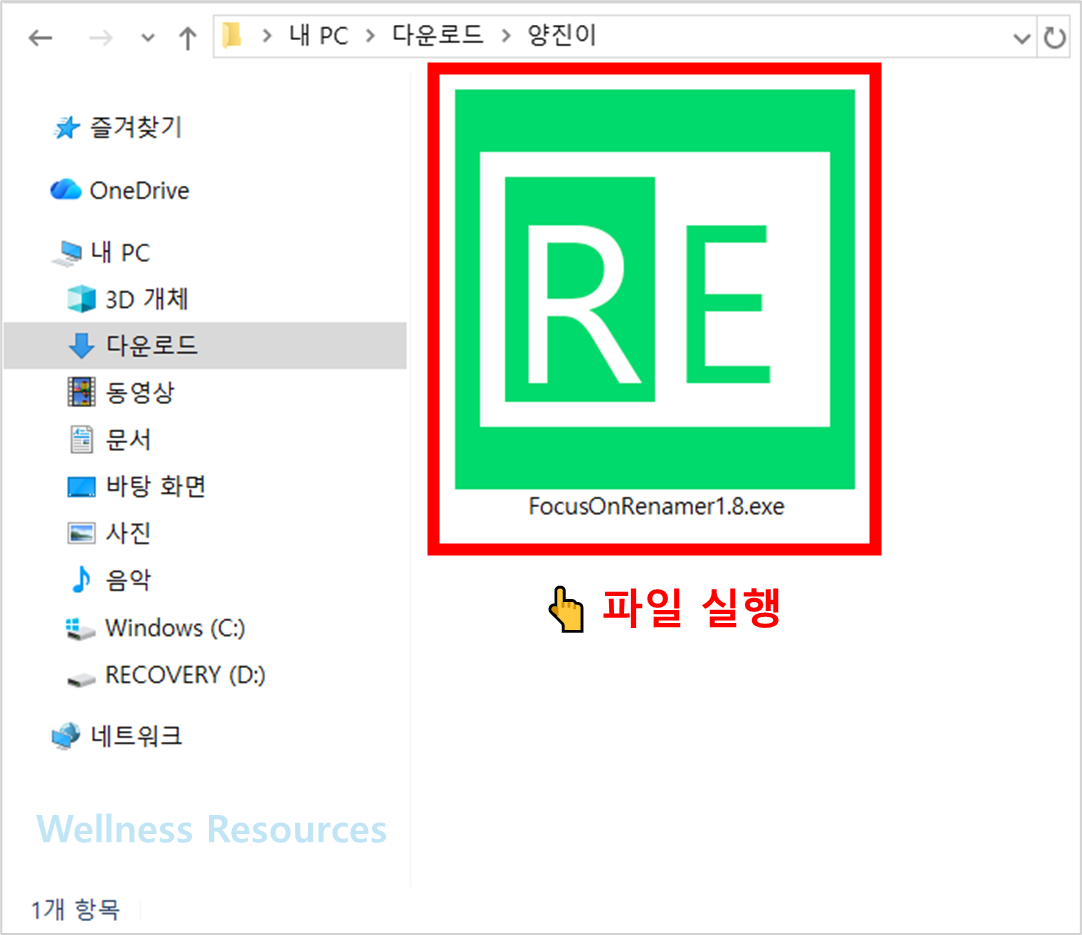Select OneDrive in navigation pane
The width and height of the screenshot is (1082, 935).
139,190
